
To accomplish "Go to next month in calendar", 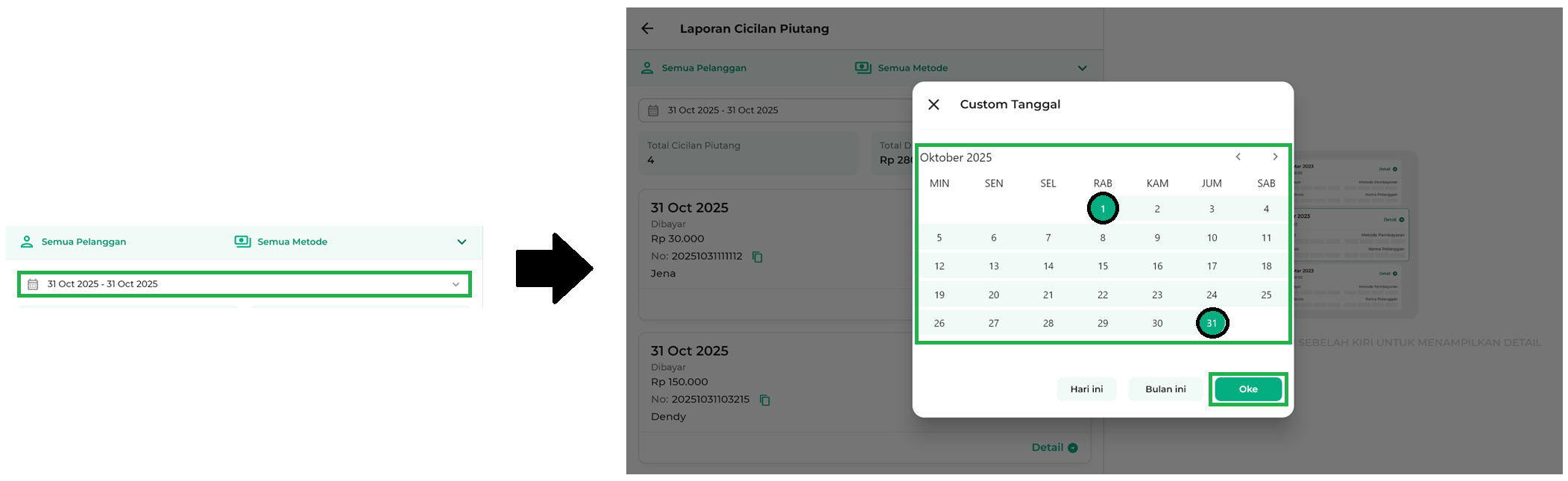I will pyautogui.click(x=1275, y=157).
